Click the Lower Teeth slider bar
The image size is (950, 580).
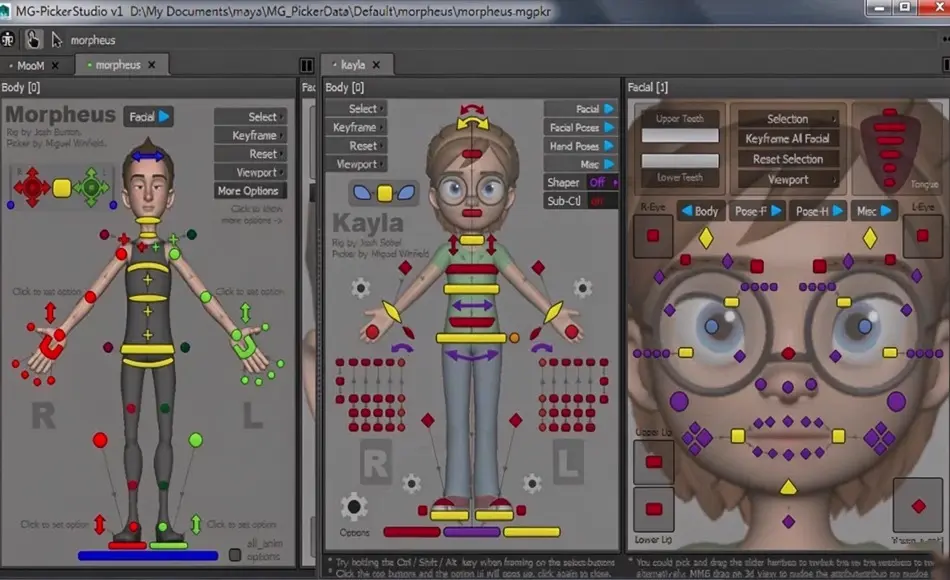pyautogui.click(x=680, y=161)
